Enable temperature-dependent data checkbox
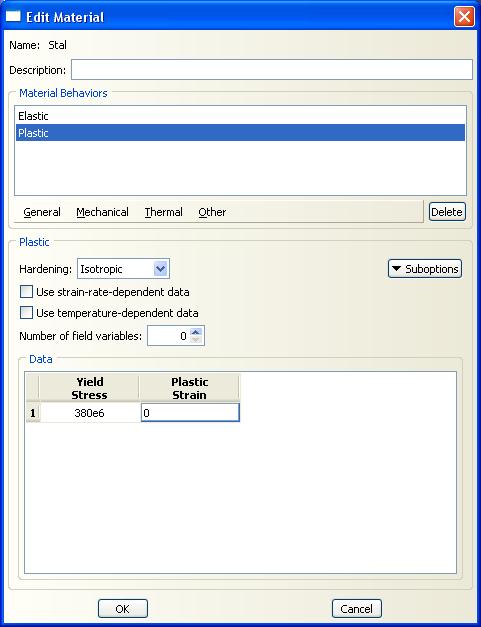The image size is (481, 627). [x=26, y=313]
